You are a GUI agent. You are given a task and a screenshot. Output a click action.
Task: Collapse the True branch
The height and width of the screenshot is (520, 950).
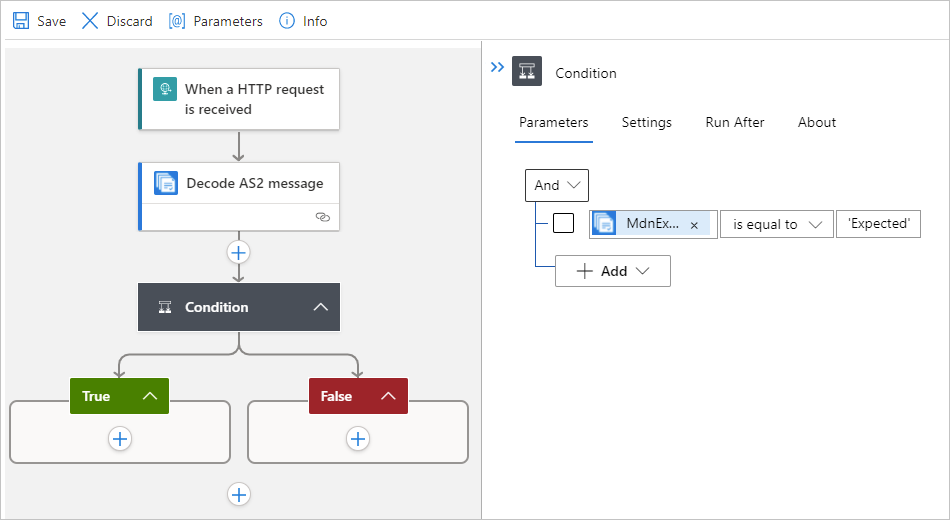pos(150,396)
